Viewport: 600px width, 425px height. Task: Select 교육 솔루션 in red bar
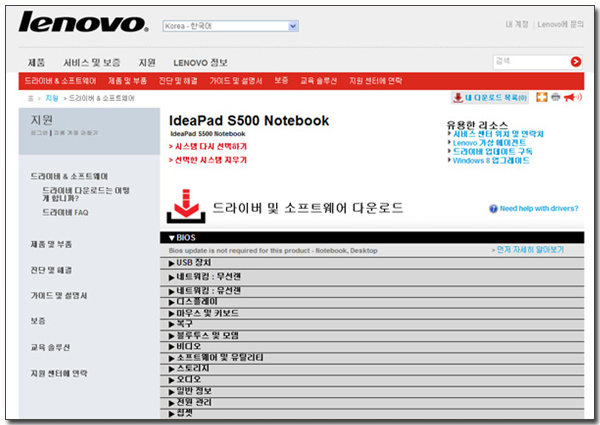tap(318, 81)
